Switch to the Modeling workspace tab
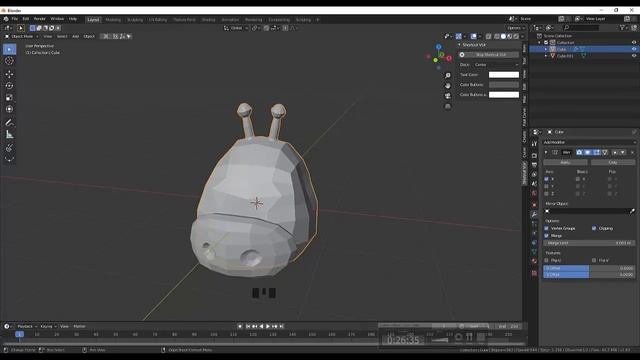640x360 pixels. 113,20
